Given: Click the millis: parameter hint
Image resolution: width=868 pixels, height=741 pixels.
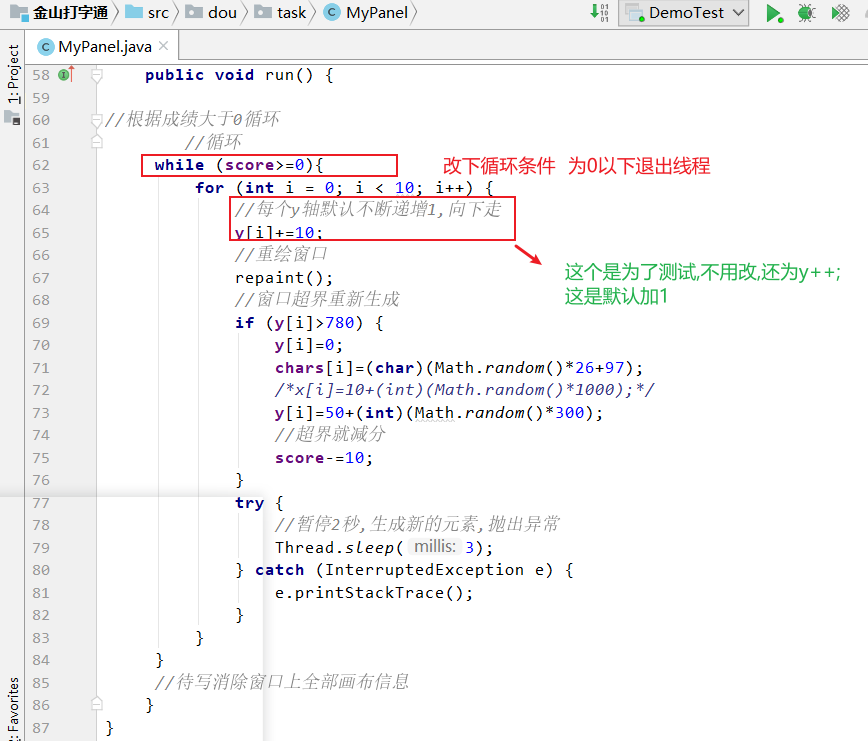Looking at the screenshot, I should pos(435,547).
